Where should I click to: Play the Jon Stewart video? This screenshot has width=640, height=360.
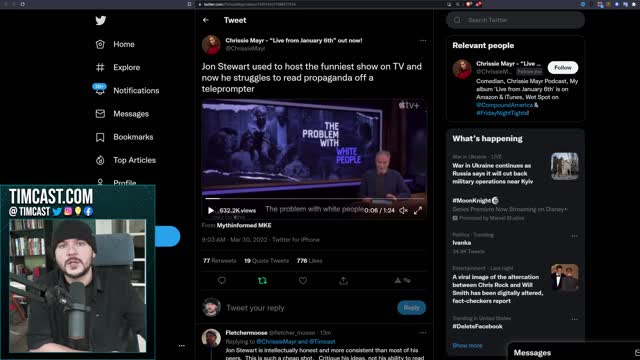pos(211,211)
